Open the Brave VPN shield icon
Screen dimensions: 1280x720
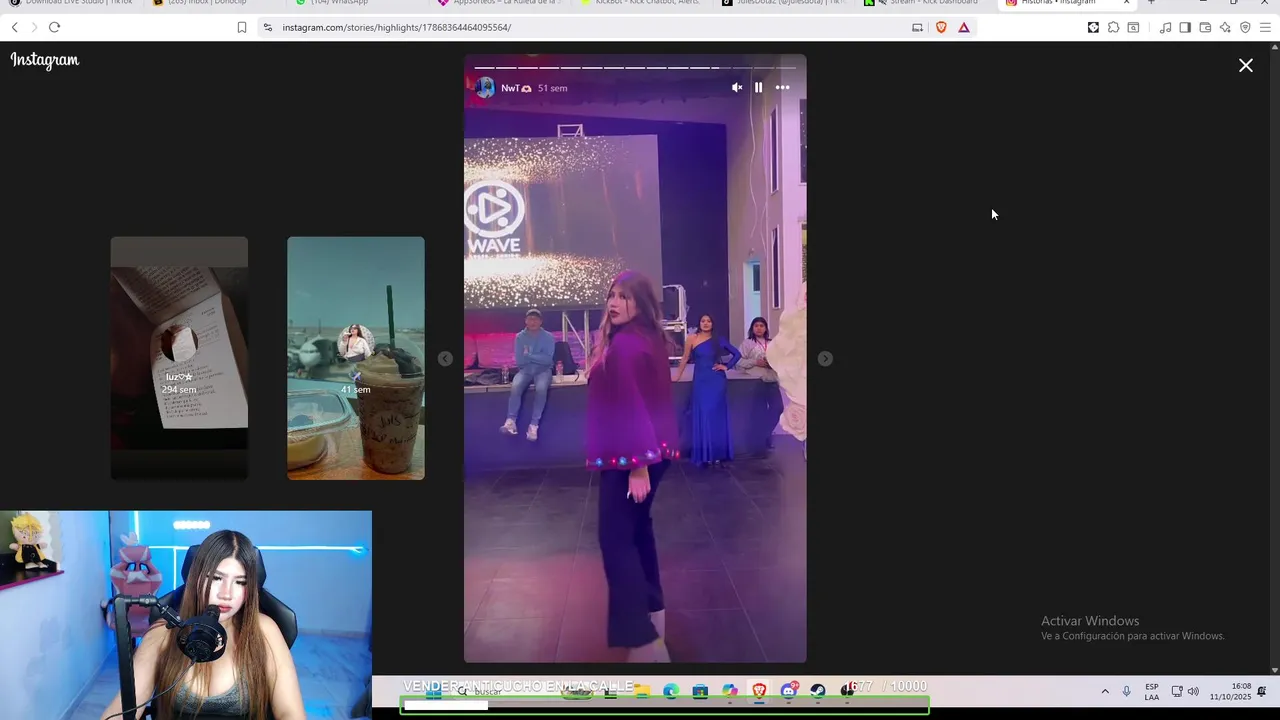[x=1245, y=27]
